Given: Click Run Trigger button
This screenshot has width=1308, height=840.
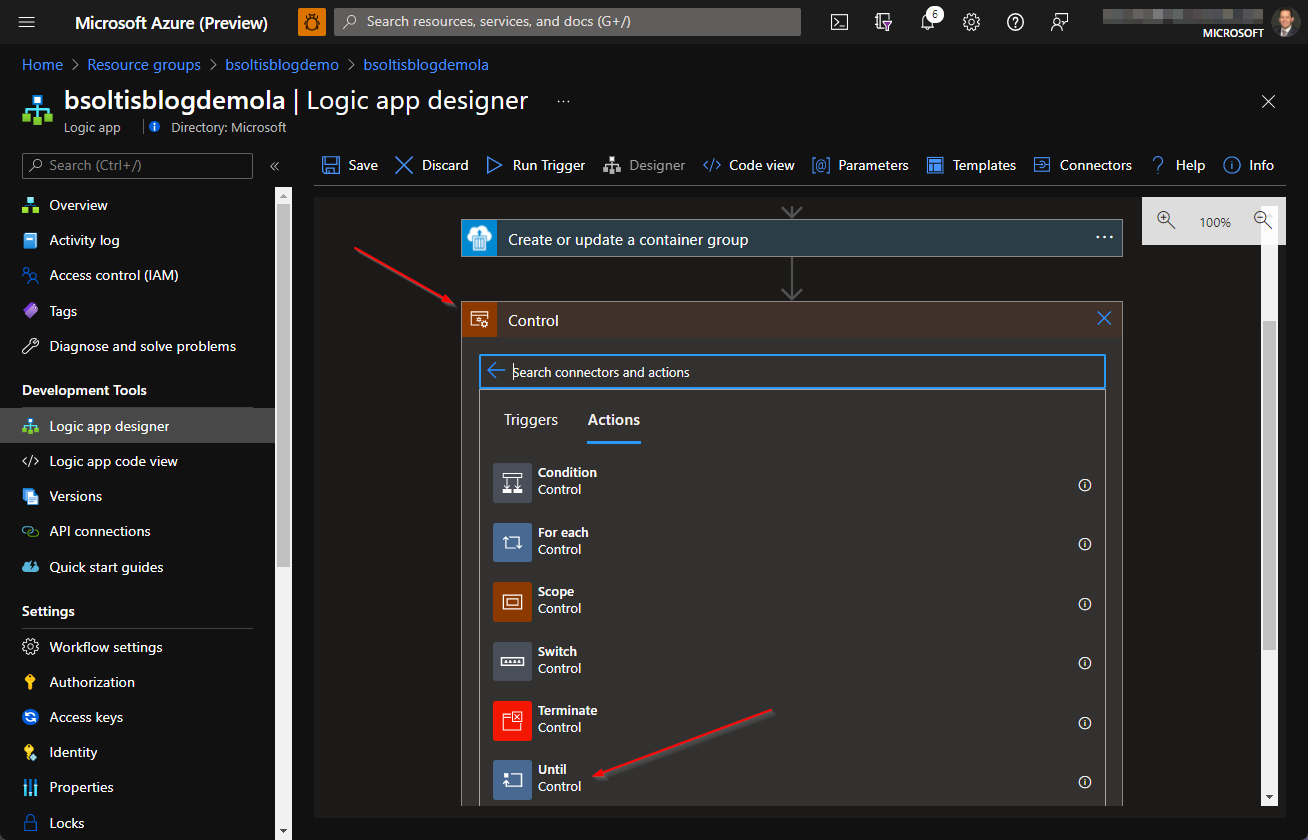Looking at the screenshot, I should [x=536, y=165].
